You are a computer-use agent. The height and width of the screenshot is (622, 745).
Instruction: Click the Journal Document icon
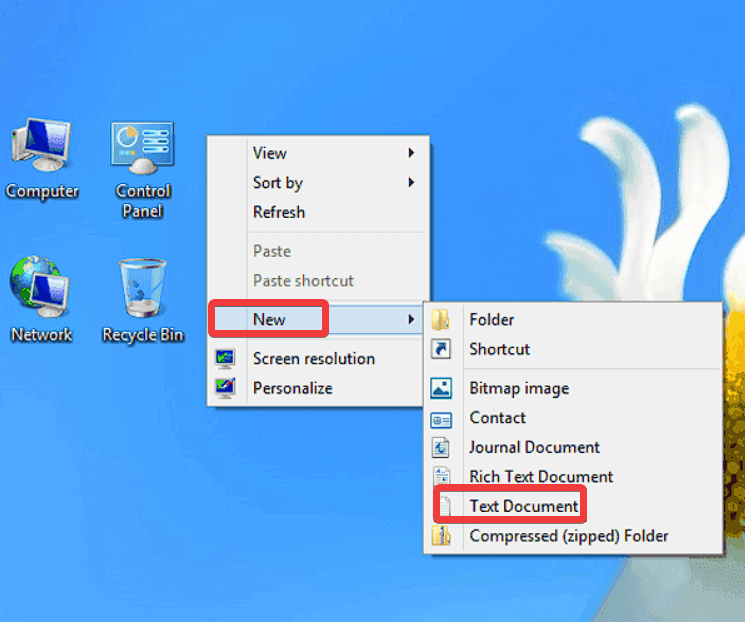tap(441, 447)
